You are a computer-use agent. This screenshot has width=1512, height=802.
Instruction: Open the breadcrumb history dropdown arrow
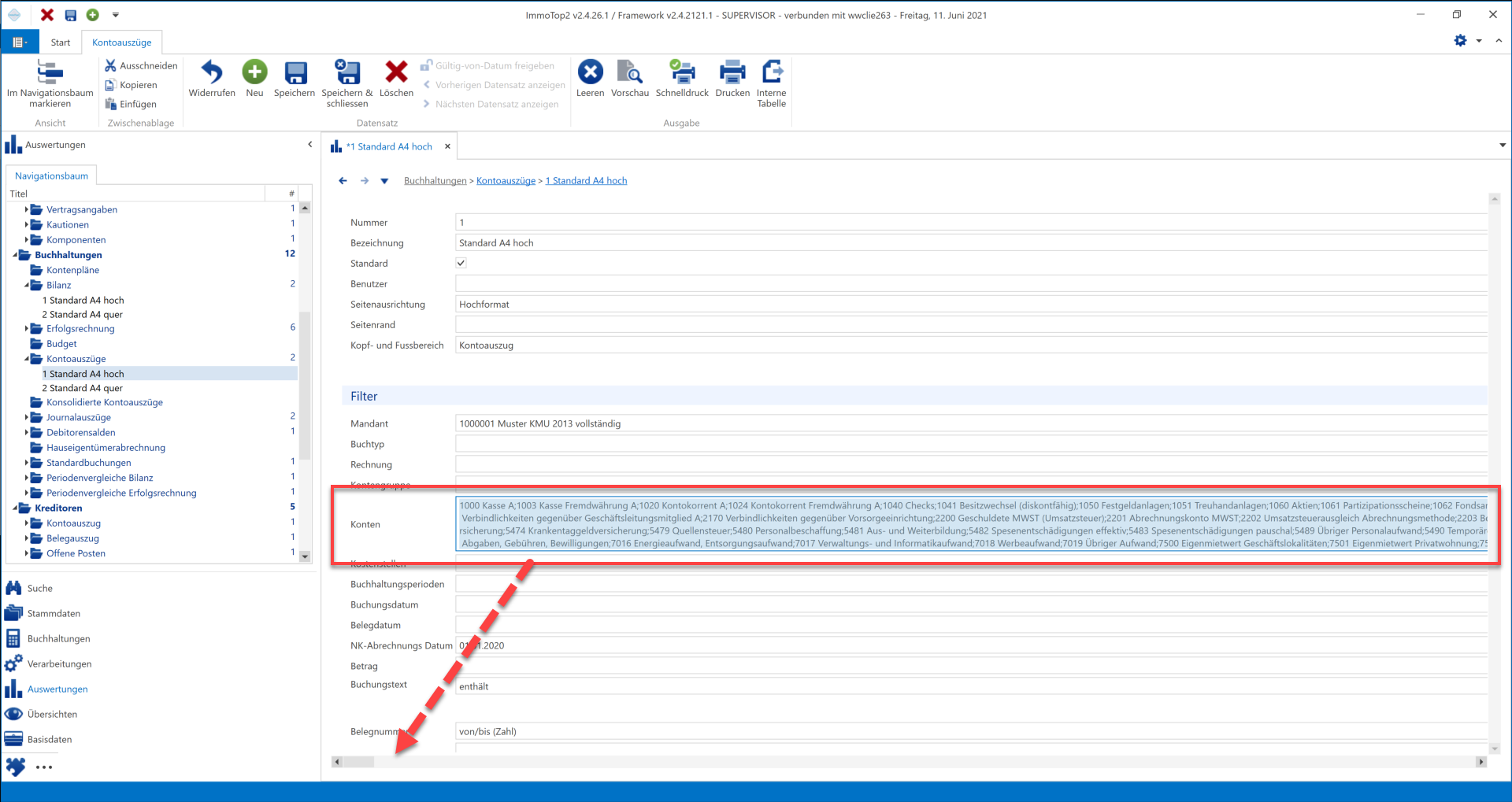pos(384,181)
